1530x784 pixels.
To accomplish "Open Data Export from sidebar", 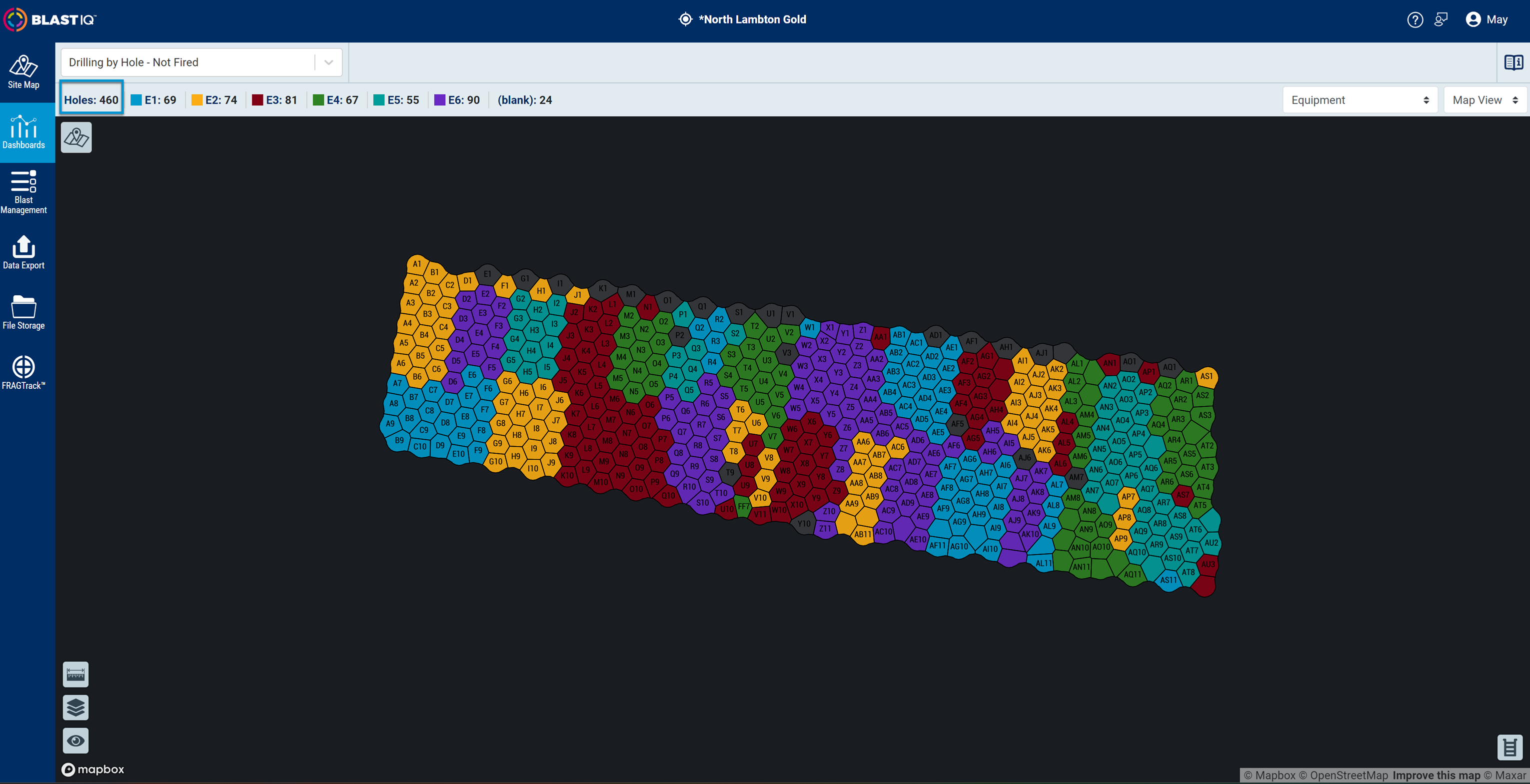I will (24, 252).
